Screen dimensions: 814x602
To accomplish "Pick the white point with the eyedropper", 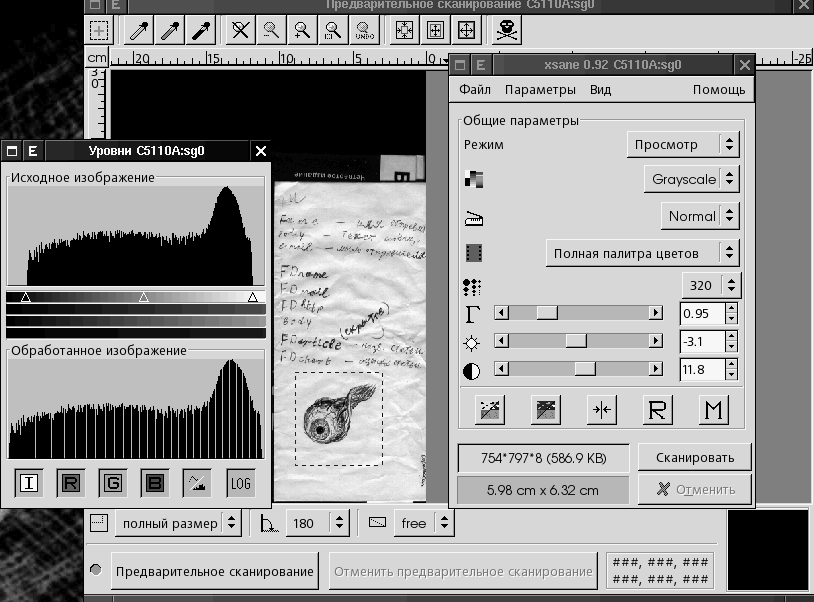I will [139, 30].
